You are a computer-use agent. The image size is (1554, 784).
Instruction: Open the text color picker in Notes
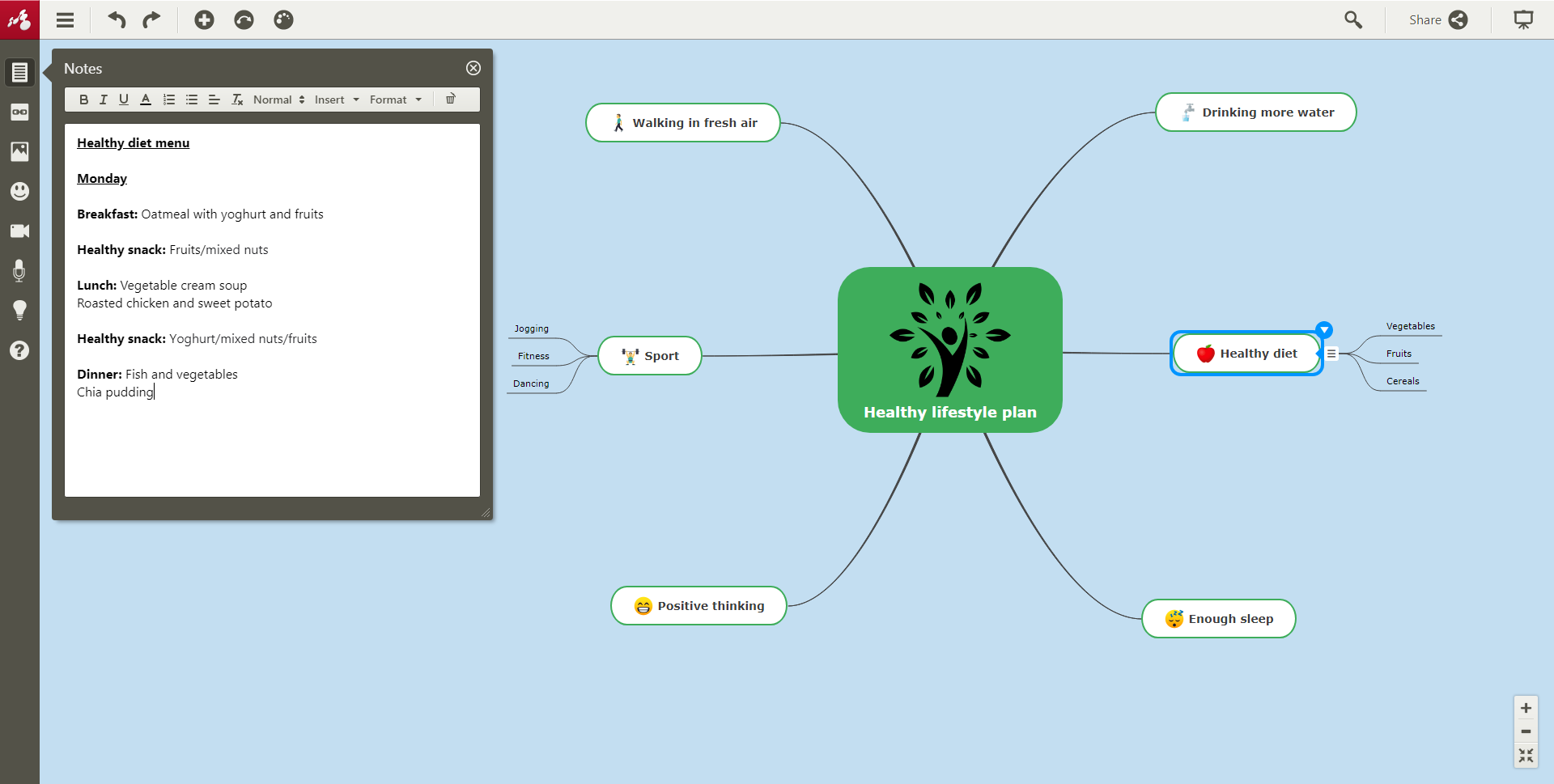146,100
